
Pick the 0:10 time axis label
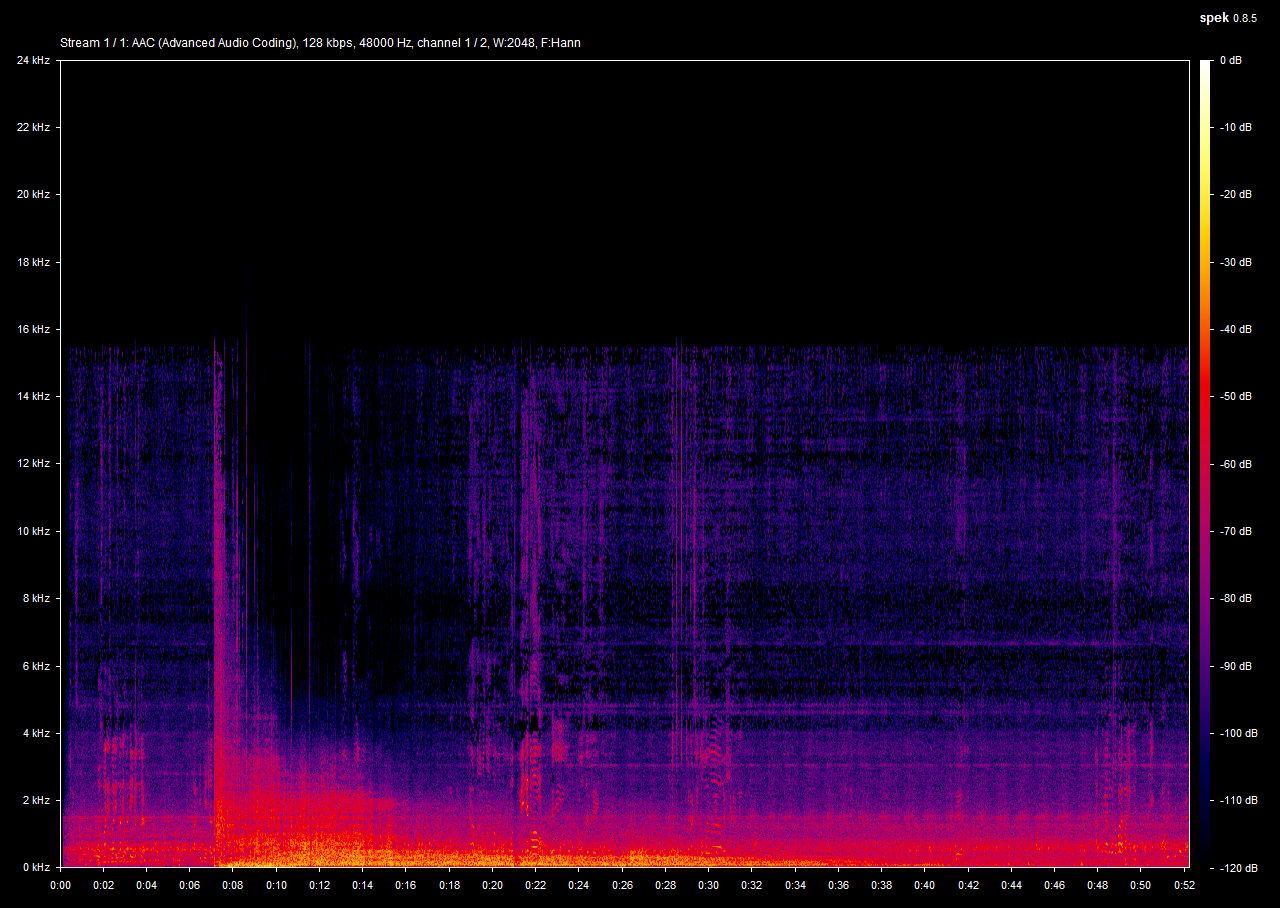(276, 885)
